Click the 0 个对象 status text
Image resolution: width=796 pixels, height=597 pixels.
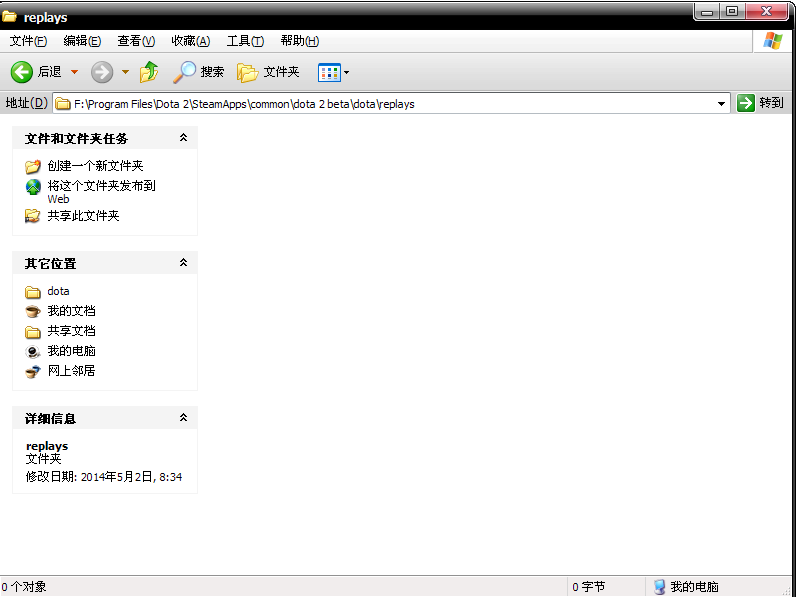pos(24,587)
